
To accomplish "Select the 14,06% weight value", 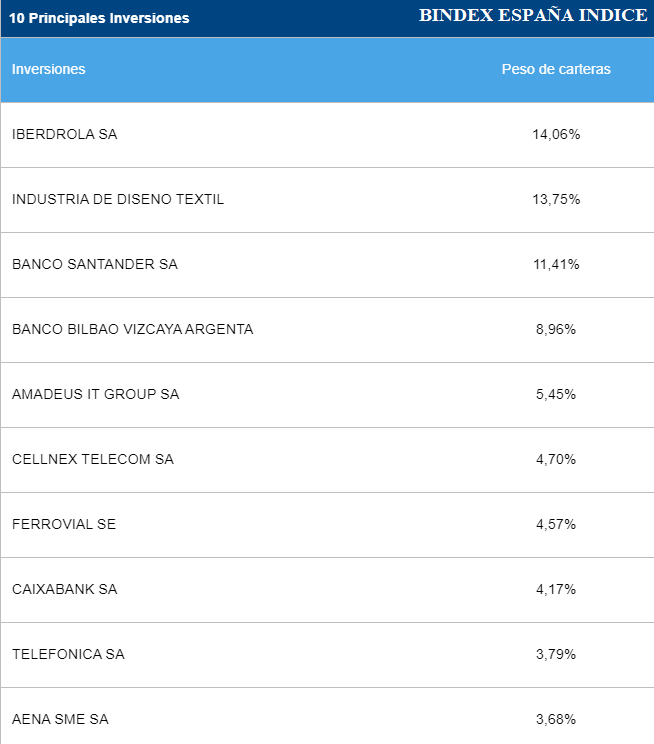I will click(x=556, y=134).
